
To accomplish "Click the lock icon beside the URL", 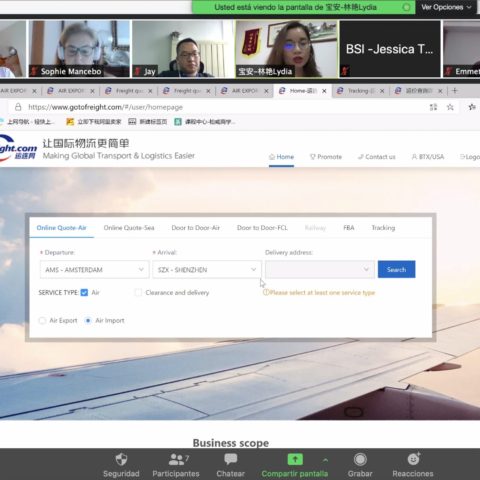I will pyautogui.click(x=18, y=107).
